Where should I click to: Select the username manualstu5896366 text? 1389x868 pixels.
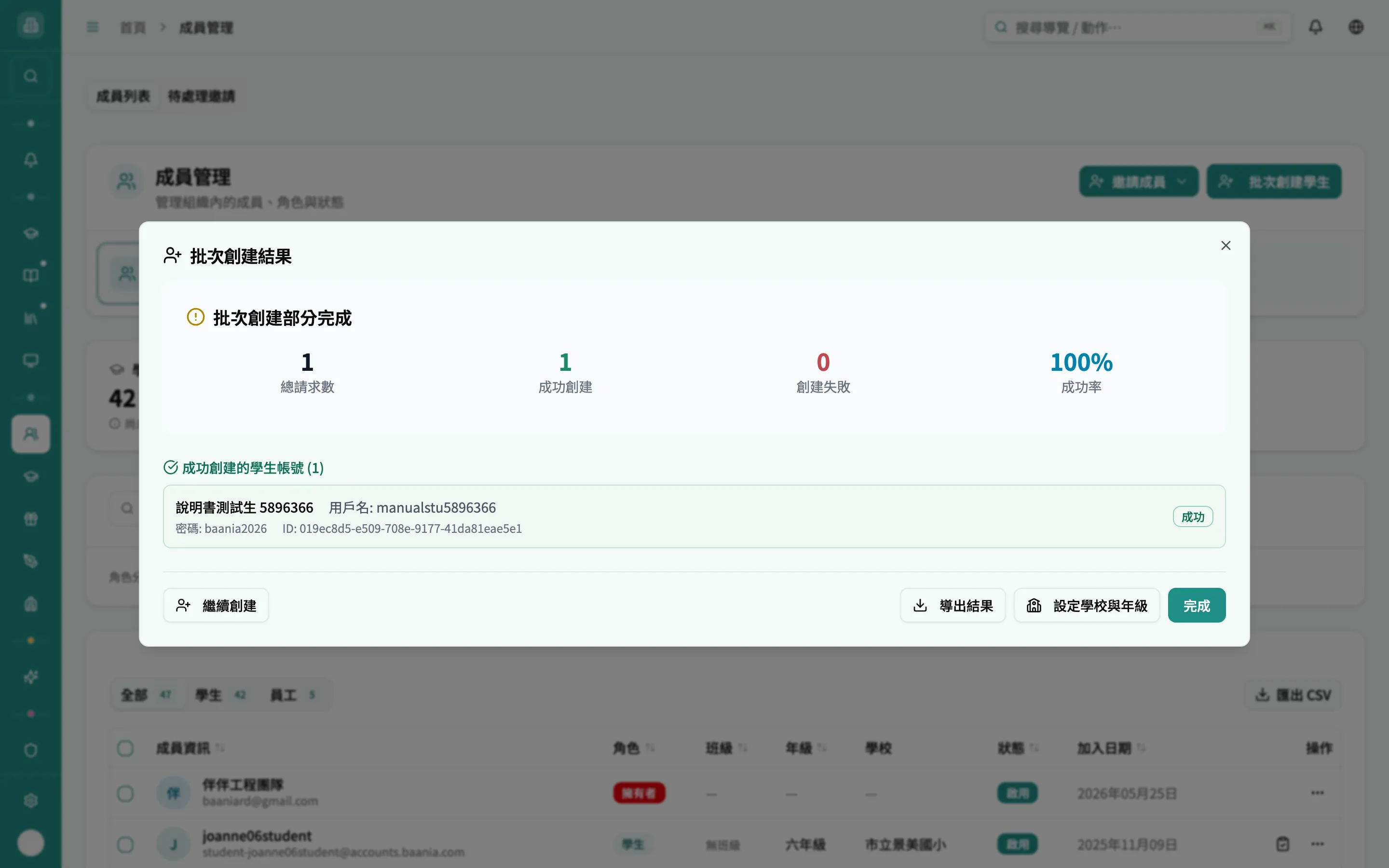click(436, 507)
